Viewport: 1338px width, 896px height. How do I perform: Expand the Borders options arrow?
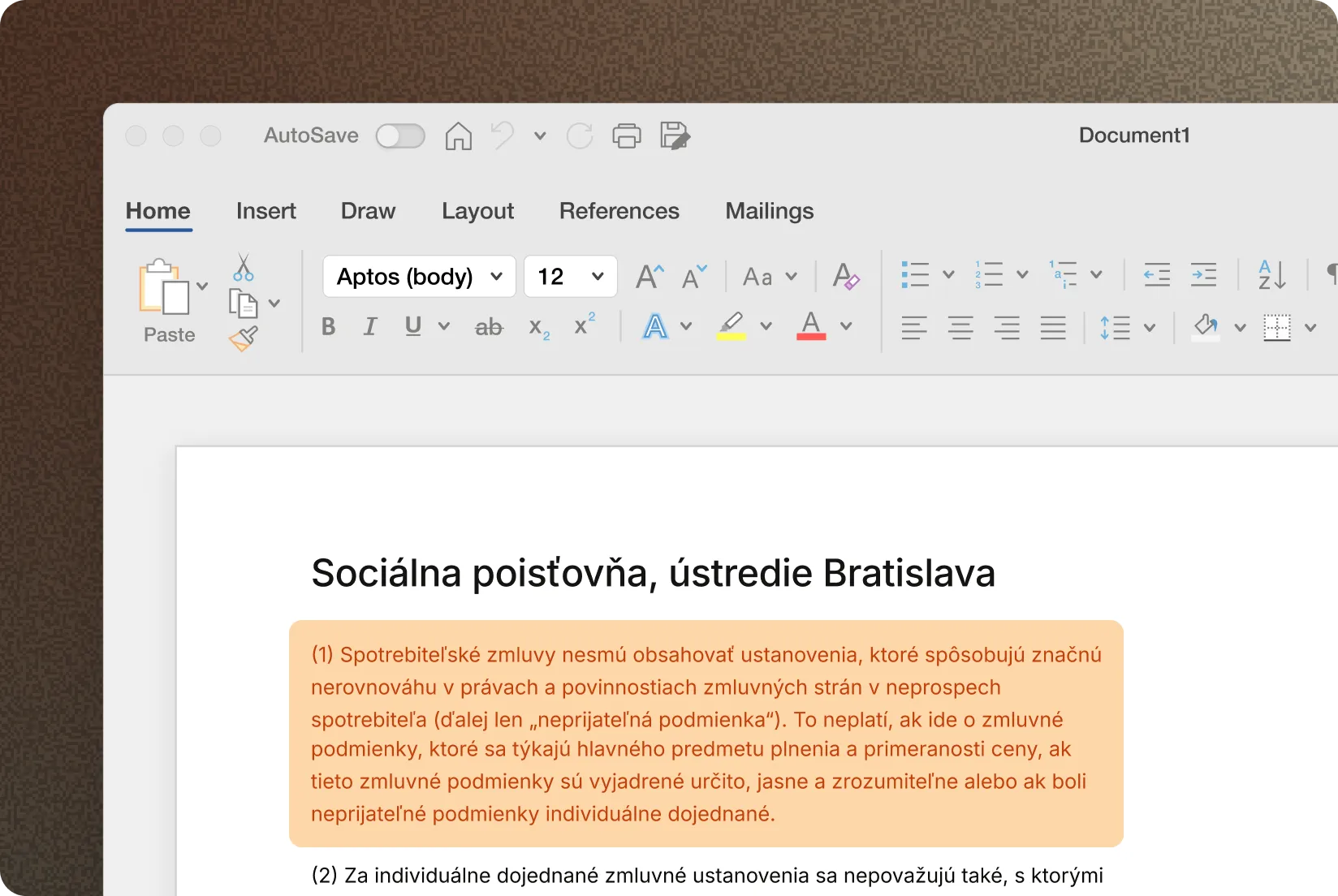(1310, 328)
